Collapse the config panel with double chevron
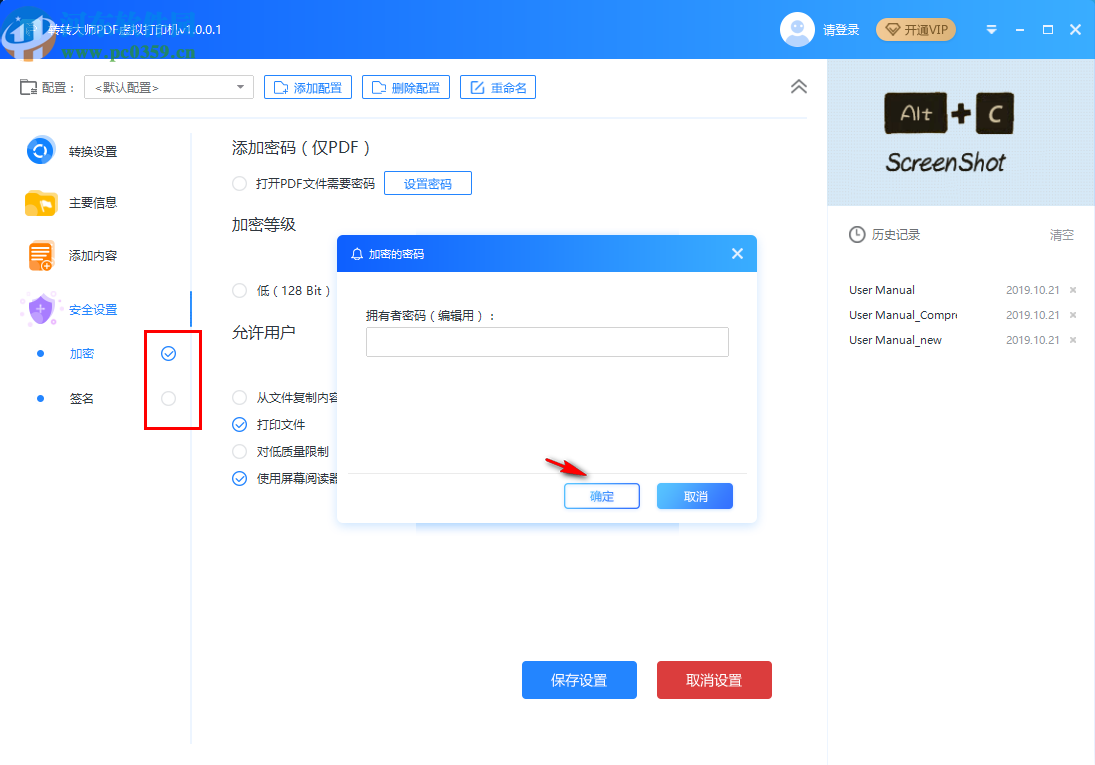1095x765 pixels. point(798,87)
